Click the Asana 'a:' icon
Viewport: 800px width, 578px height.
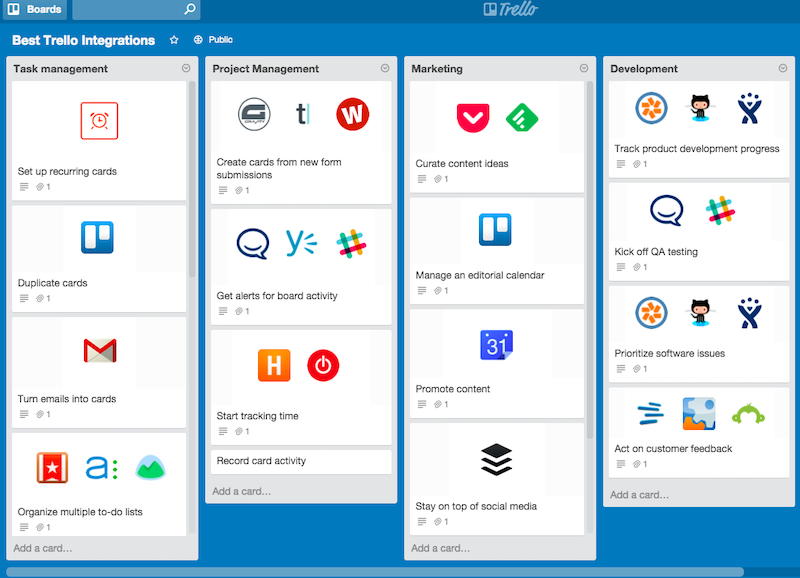click(102, 467)
